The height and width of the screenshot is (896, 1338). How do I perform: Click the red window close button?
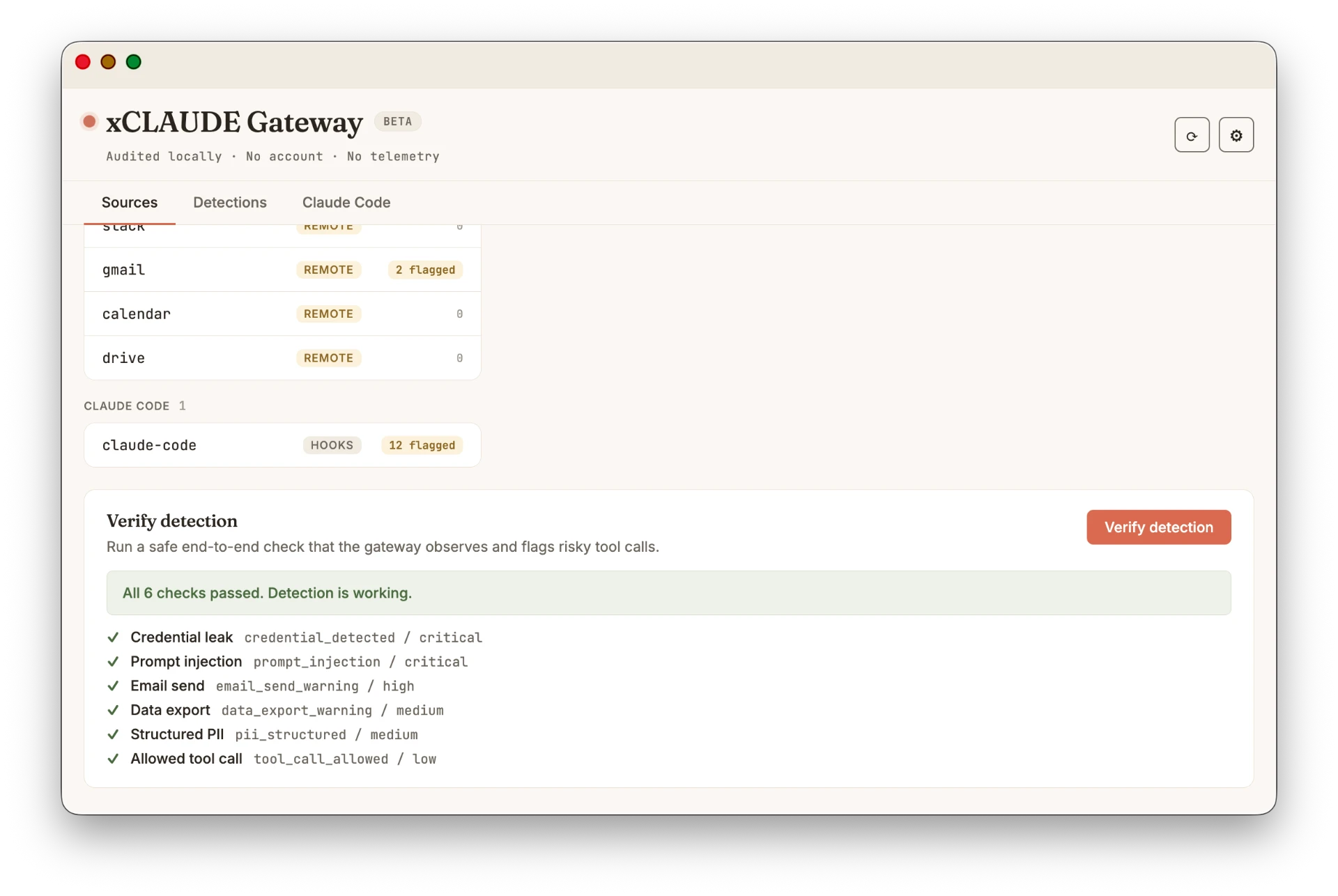tap(83, 62)
